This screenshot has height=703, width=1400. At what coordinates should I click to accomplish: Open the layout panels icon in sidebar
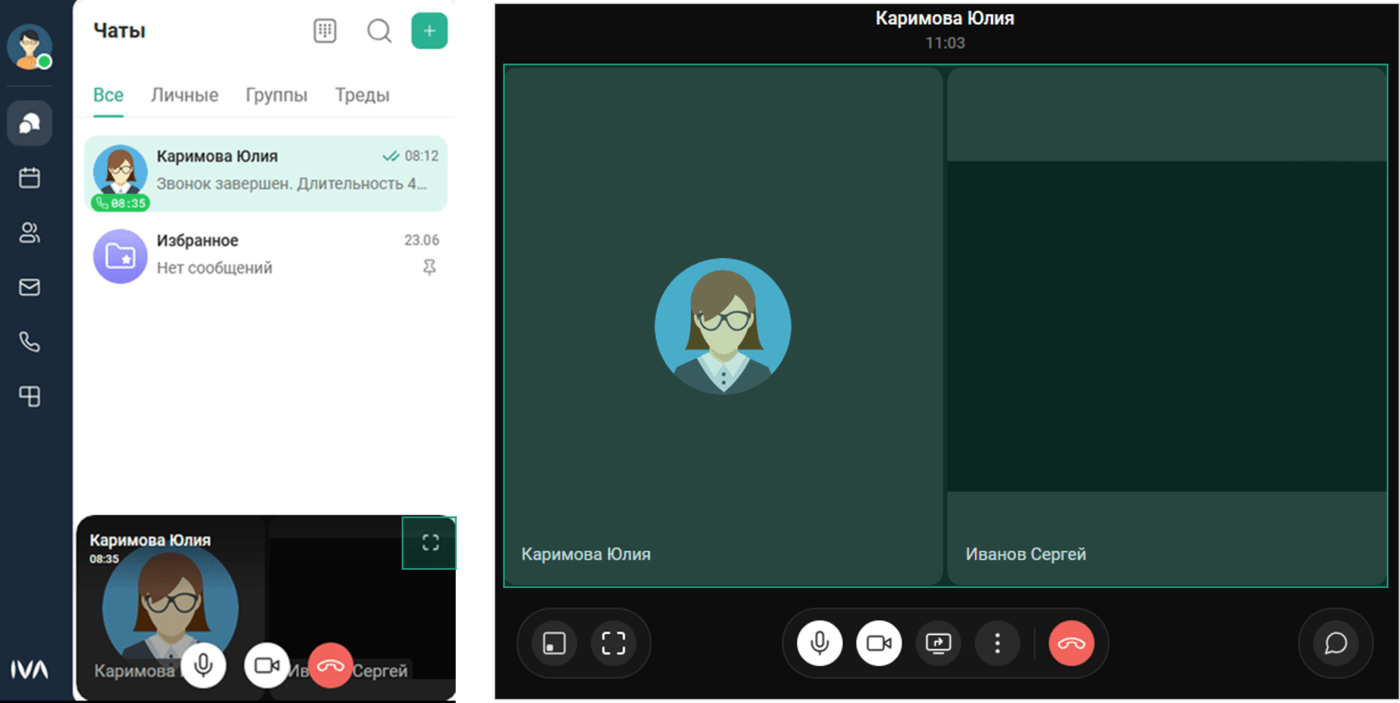coord(30,397)
